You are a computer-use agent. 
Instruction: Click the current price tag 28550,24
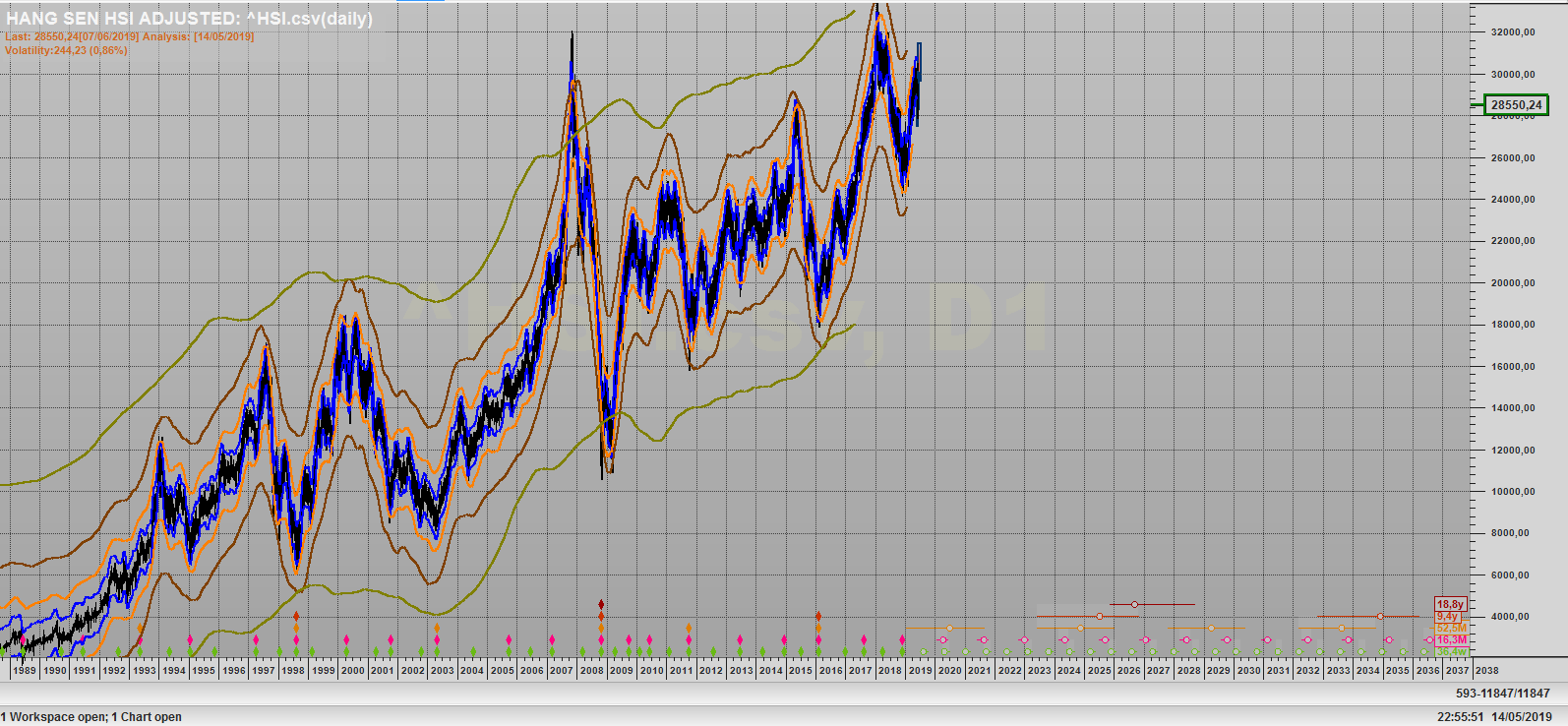tap(1516, 105)
